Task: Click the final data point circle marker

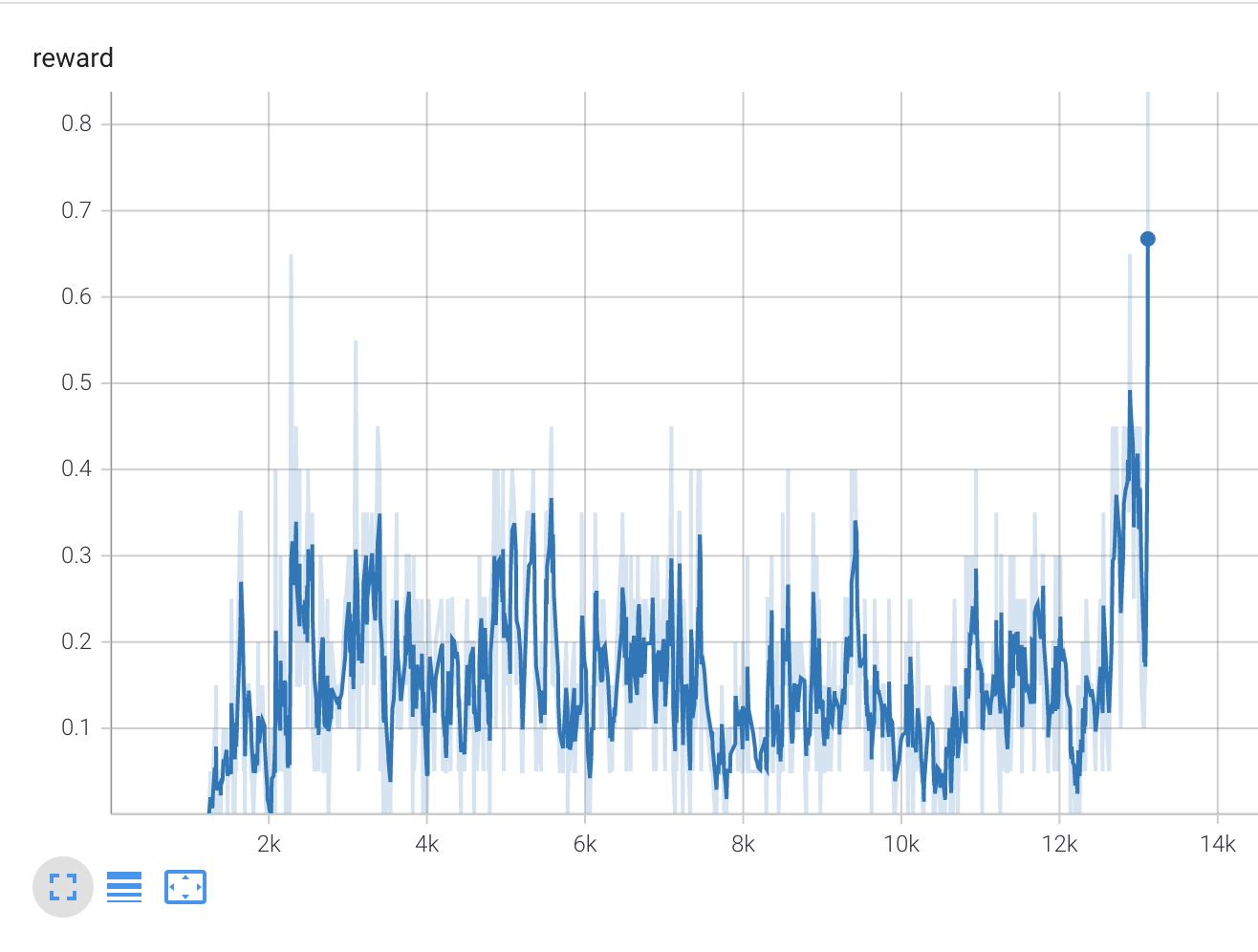Action: click(x=1147, y=239)
